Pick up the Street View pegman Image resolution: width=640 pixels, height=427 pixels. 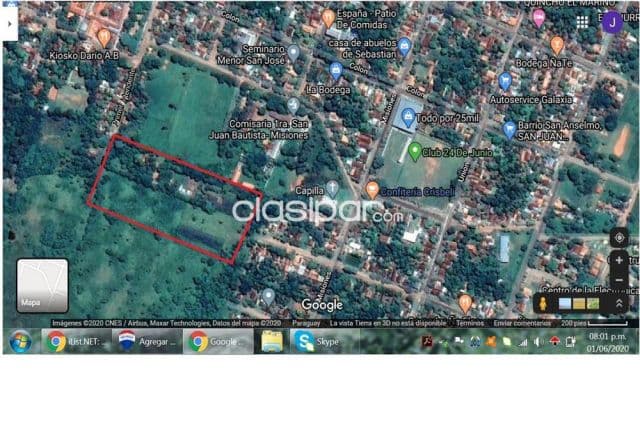pos(543,304)
